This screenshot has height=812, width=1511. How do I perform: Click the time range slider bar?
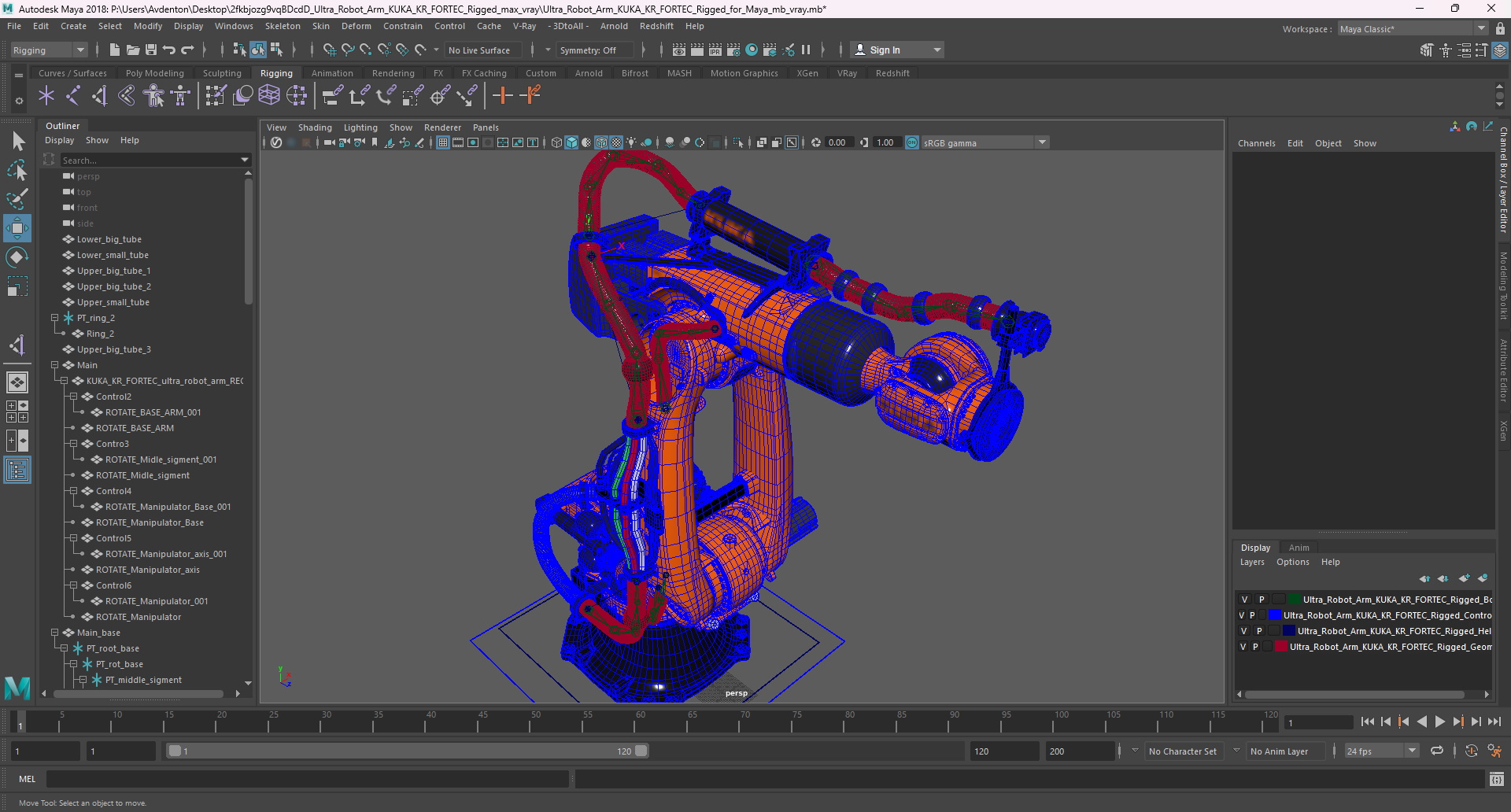click(x=408, y=751)
